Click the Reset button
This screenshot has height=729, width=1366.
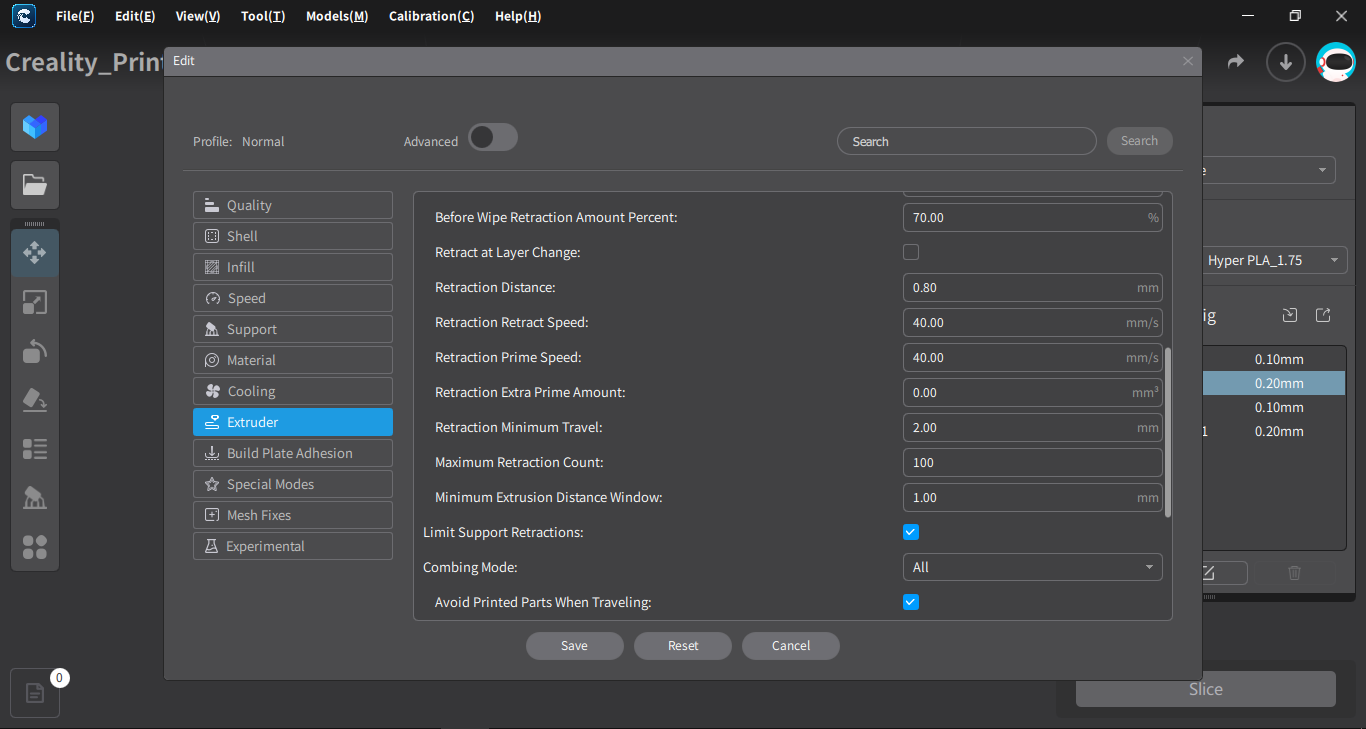pos(683,646)
